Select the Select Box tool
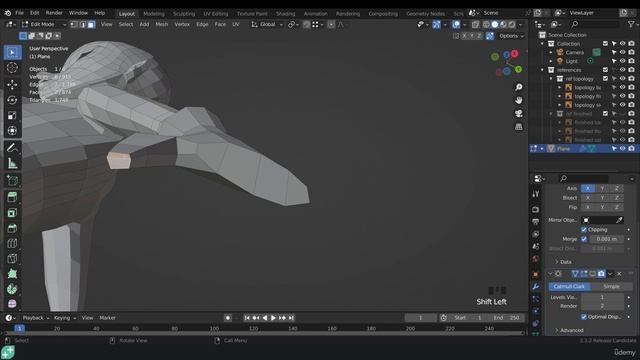The height and width of the screenshot is (360, 640). point(12,52)
